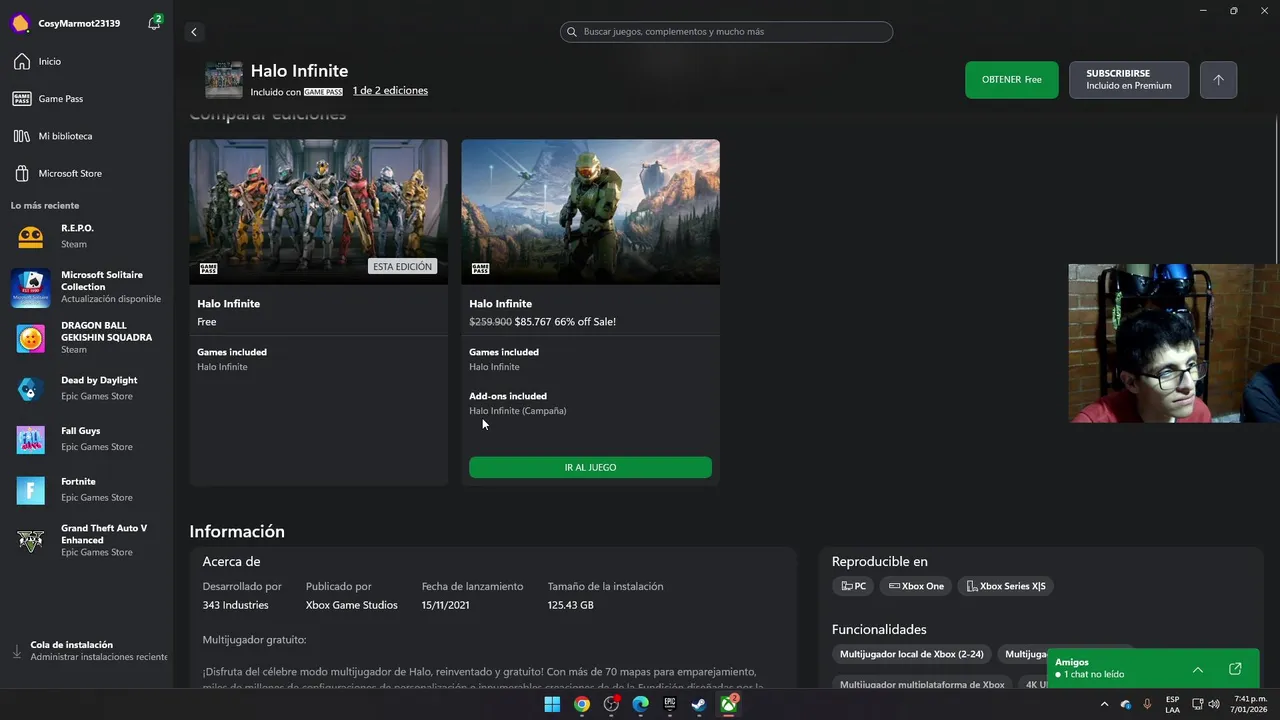The width and height of the screenshot is (1280, 720).
Task: Click the Xbox Game Studios publisher text
Action: (352, 605)
